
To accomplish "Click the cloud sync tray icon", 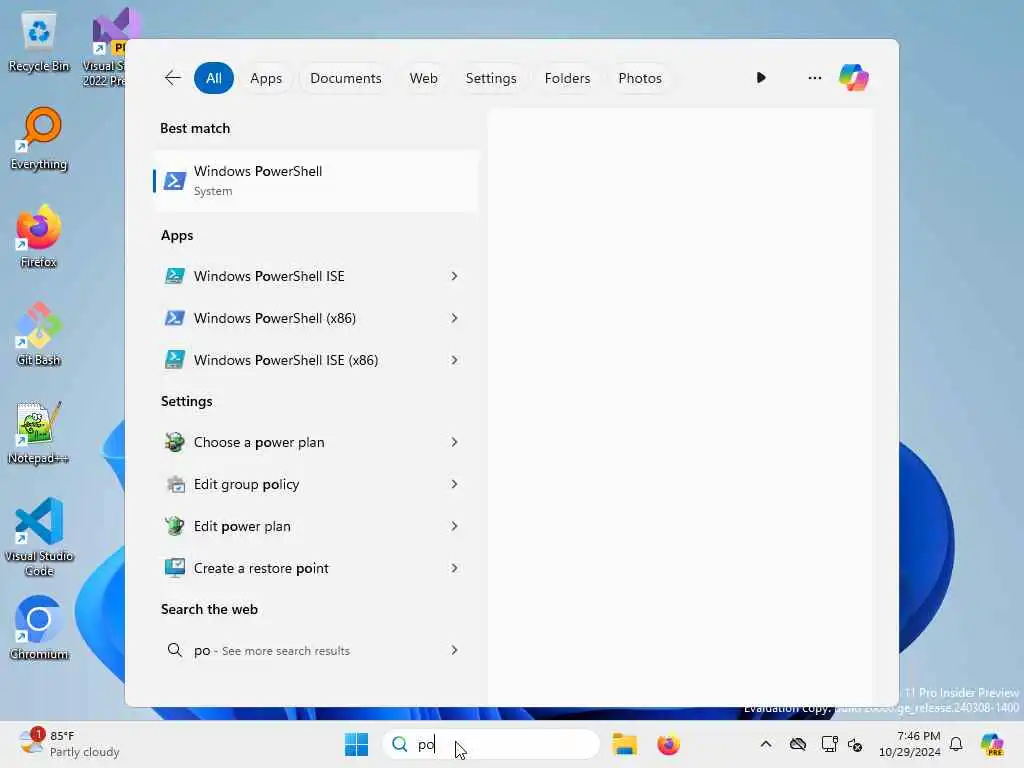I will tap(797, 744).
